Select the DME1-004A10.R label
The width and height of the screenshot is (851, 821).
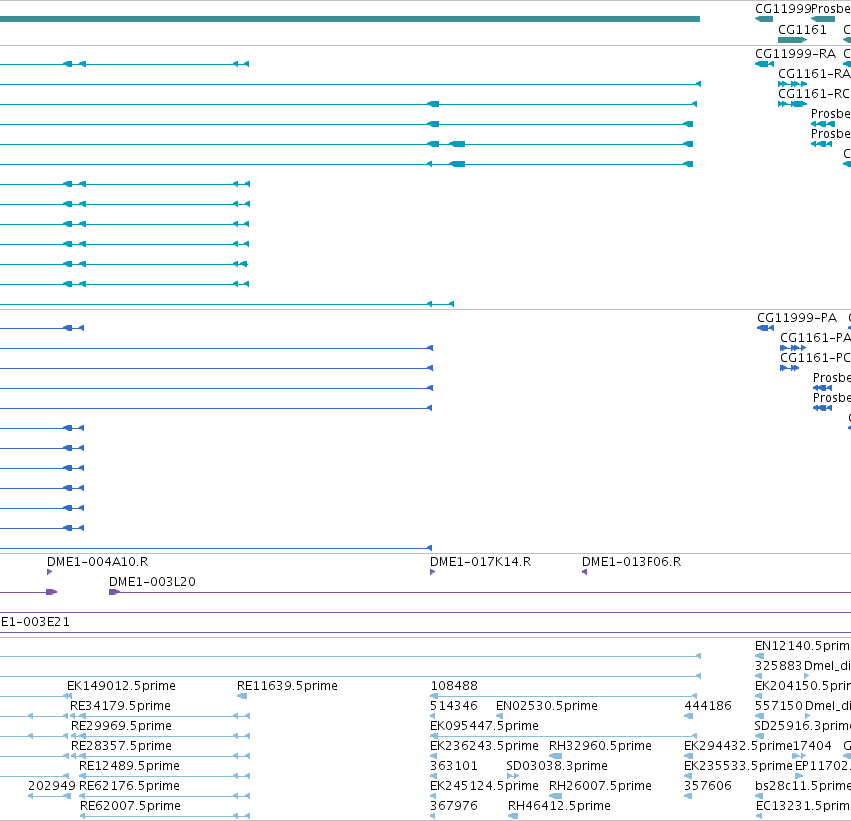[97, 562]
